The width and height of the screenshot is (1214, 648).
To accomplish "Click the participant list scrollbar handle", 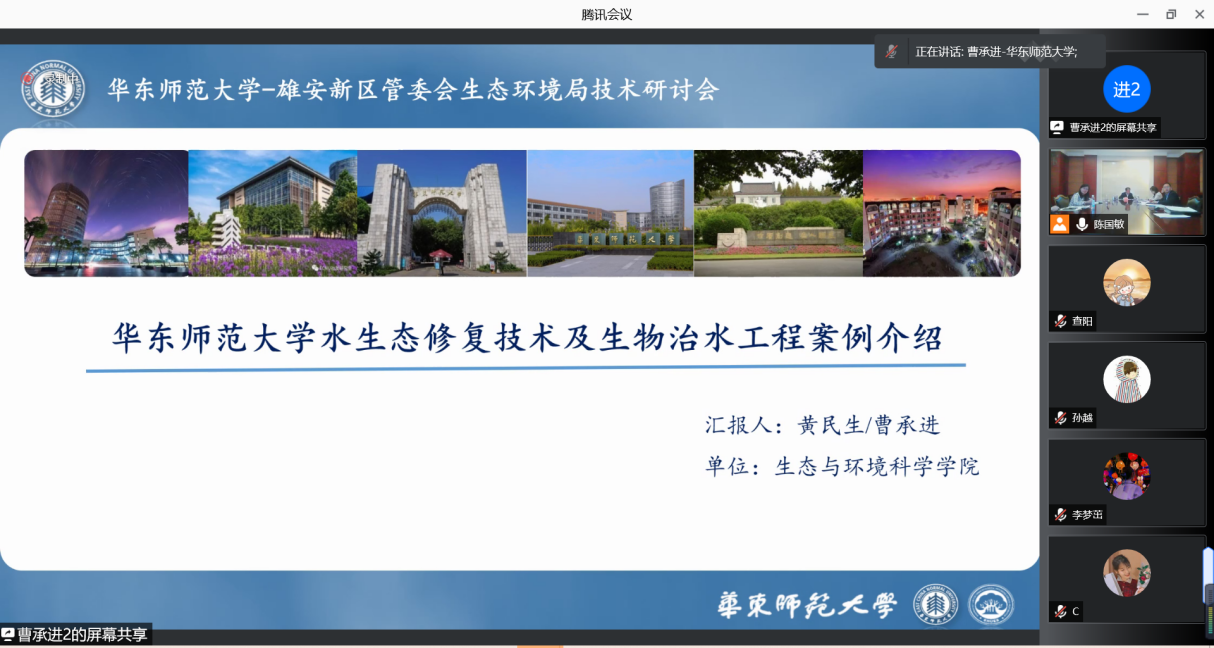I will 1208,575.
